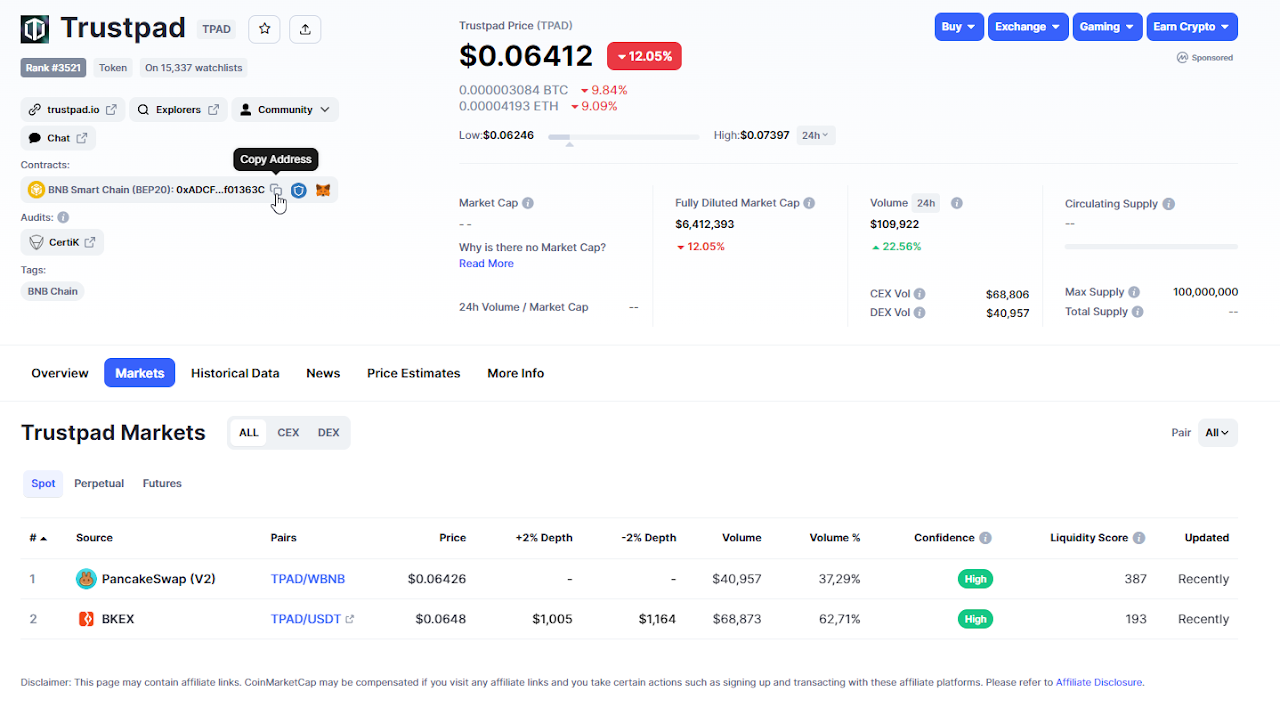Click the DEX Vol info icon
The width and height of the screenshot is (1280, 716).
click(x=919, y=312)
